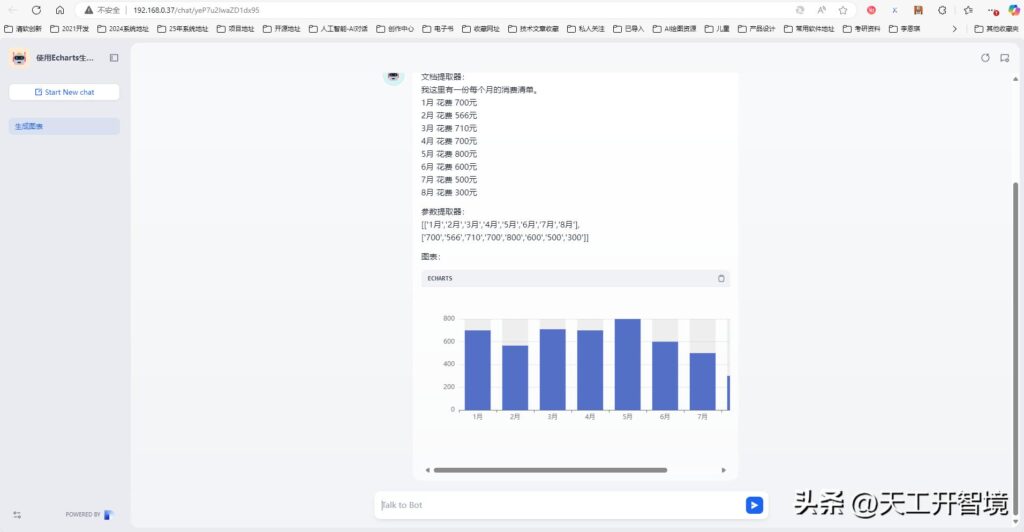
Task: Open the 项目地址 bookmark folder
Action: pos(236,29)
